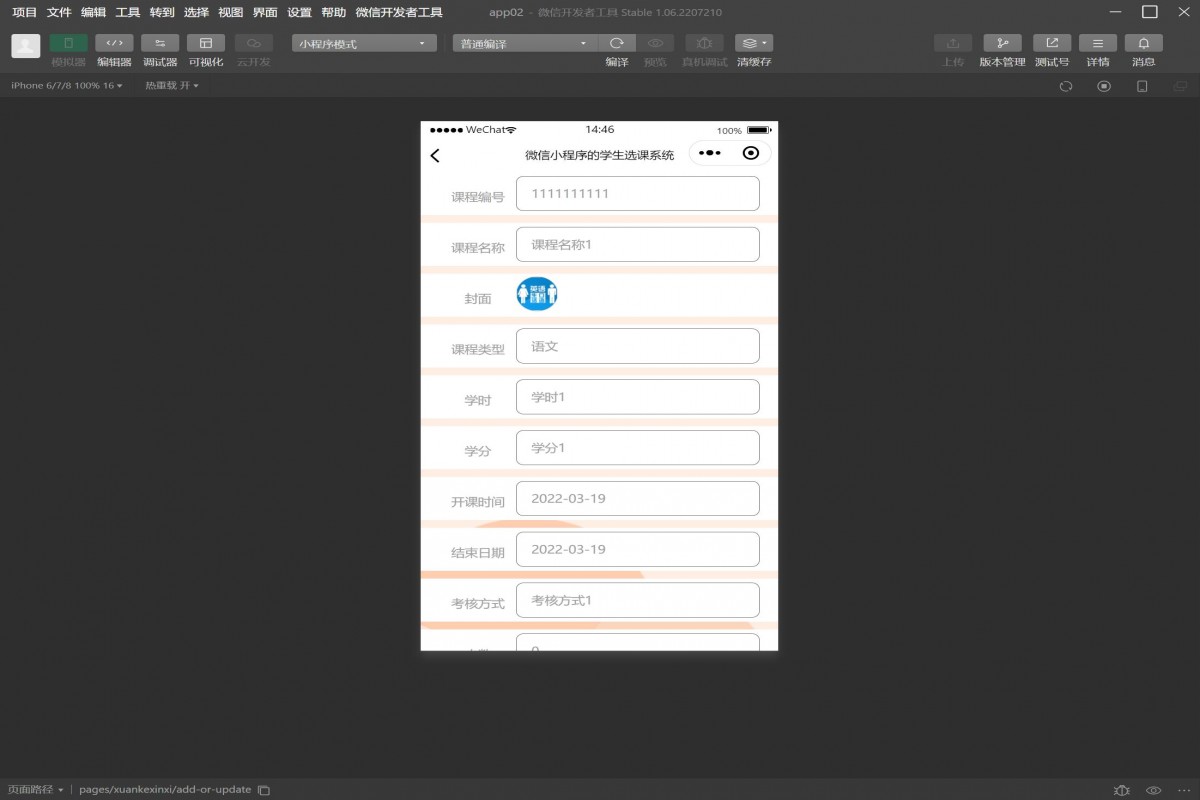Open the 普通编译 compile mode dropdown
This screenshot has height=800, width=1200.
tap(524, 44)
